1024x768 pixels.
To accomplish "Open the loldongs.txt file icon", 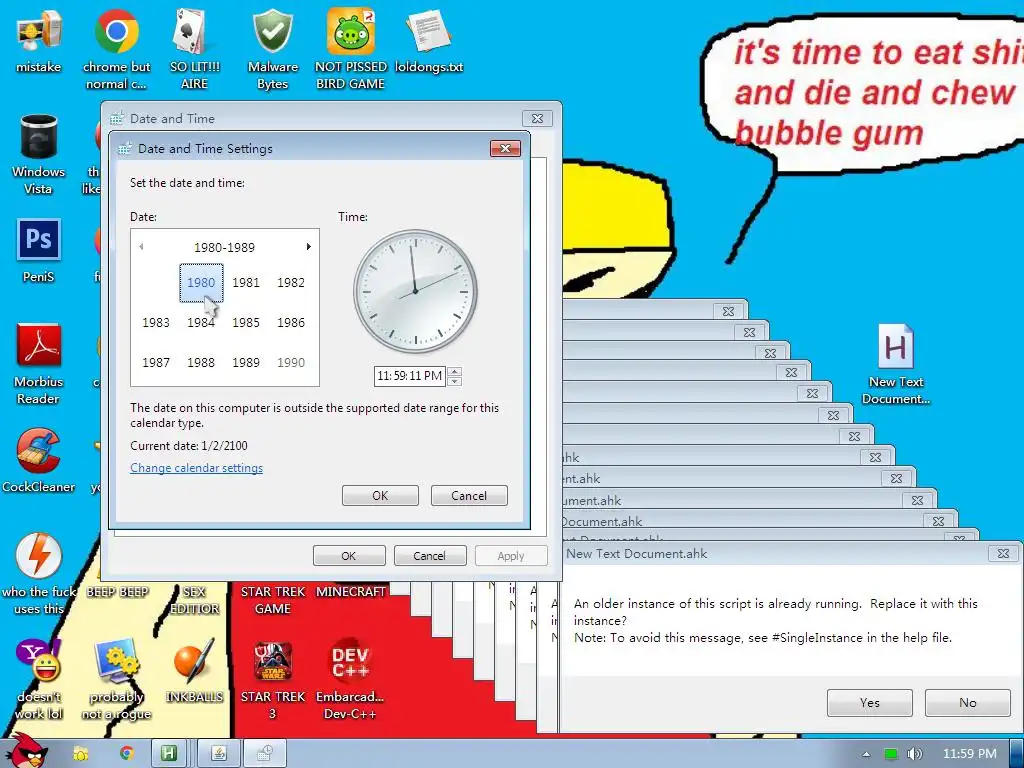I will click(x=429, y=40).
